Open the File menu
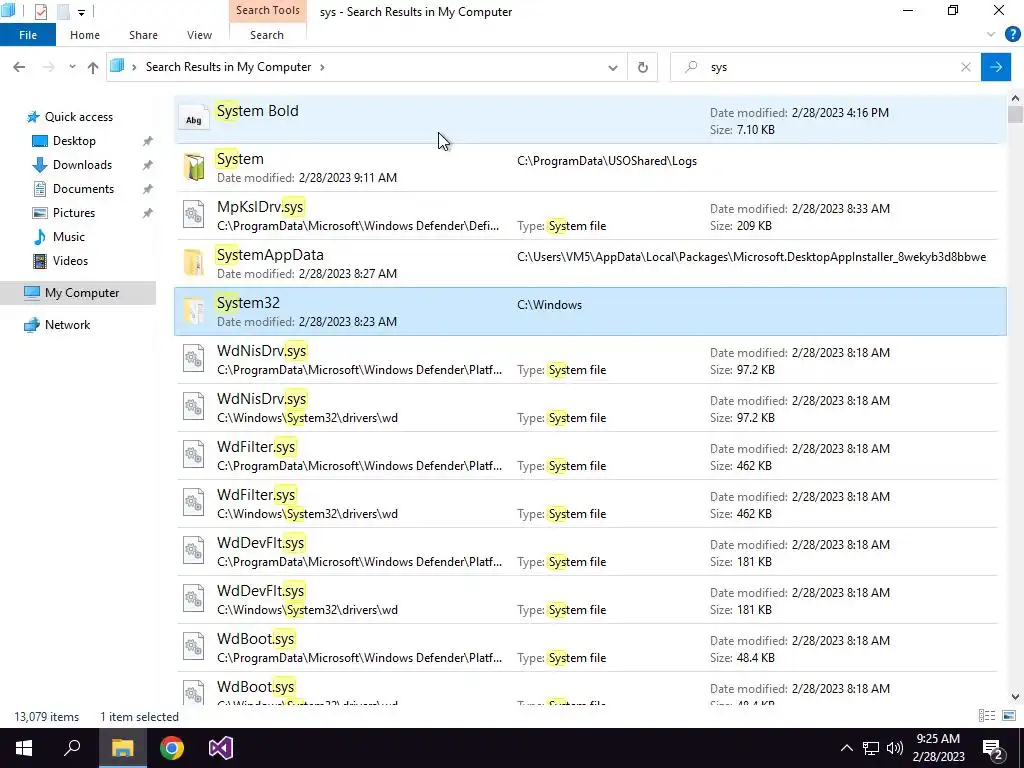 click(x=27, y=35)
